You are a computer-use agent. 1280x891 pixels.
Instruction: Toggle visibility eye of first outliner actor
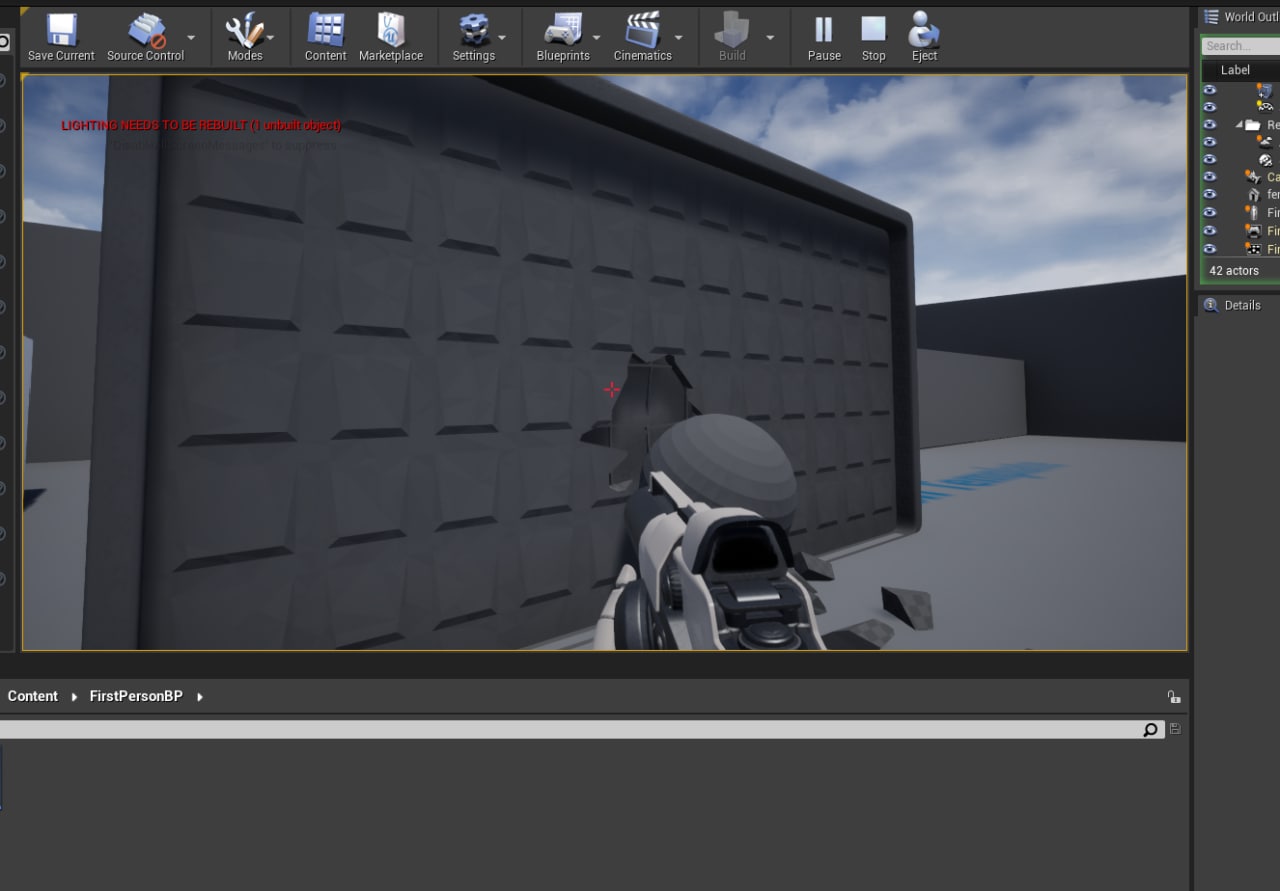pos(1210,89)
